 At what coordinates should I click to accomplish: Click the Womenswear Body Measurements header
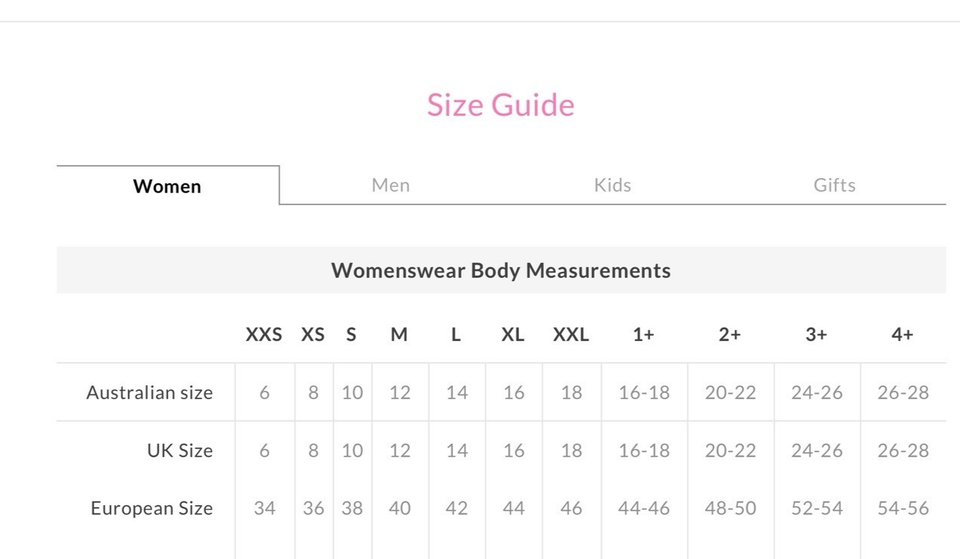pos(500,270)
